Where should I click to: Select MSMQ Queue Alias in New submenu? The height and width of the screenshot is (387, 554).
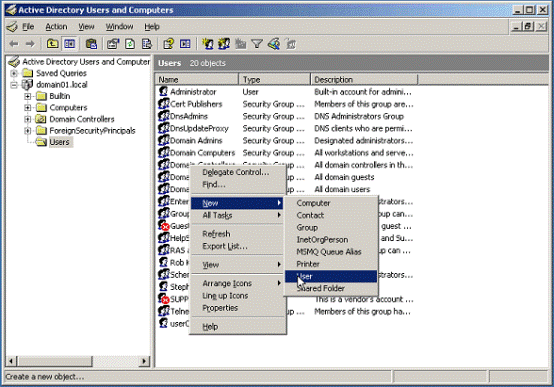(331, 252)
